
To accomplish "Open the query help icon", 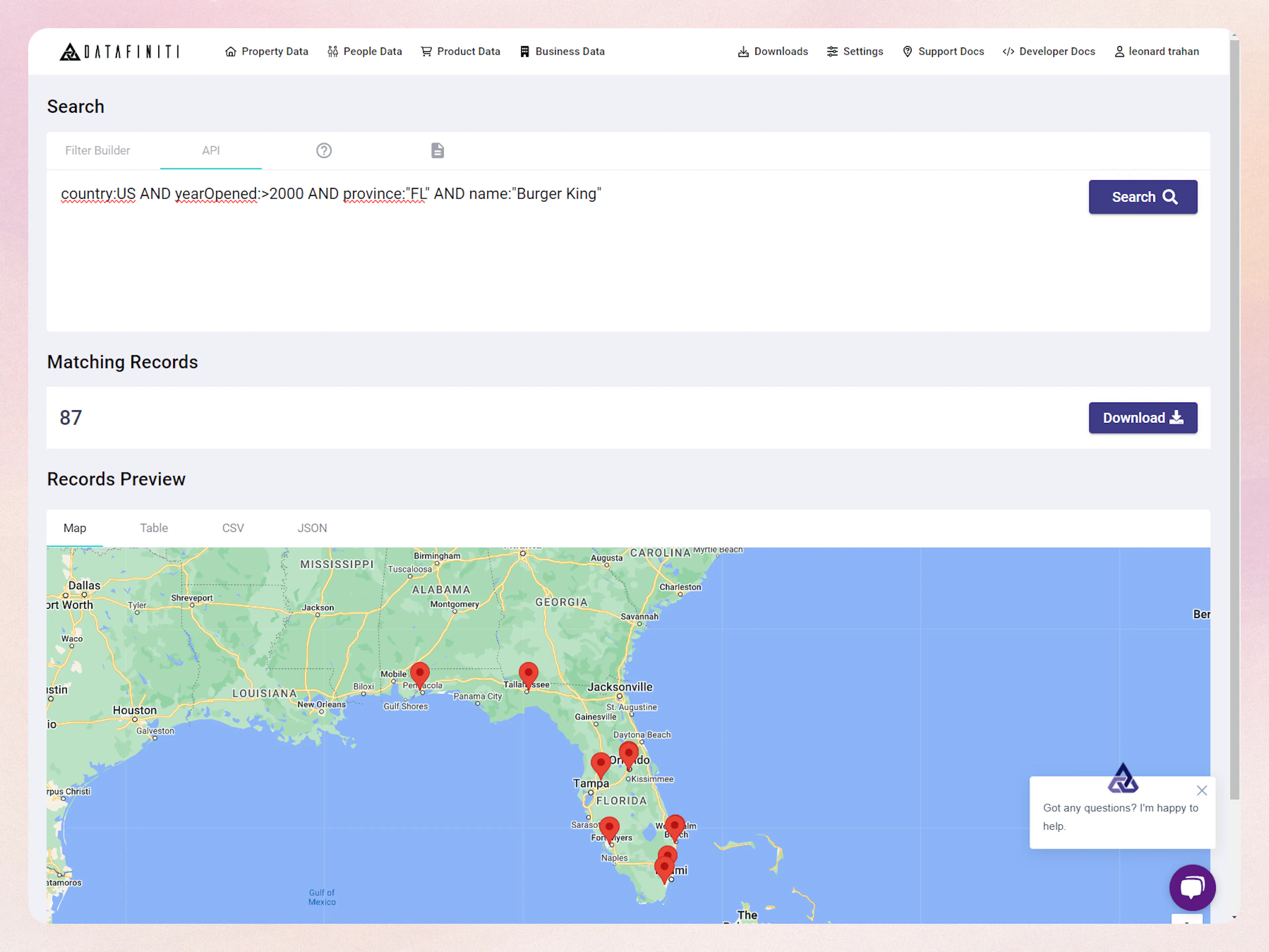I will pos(324,150).
